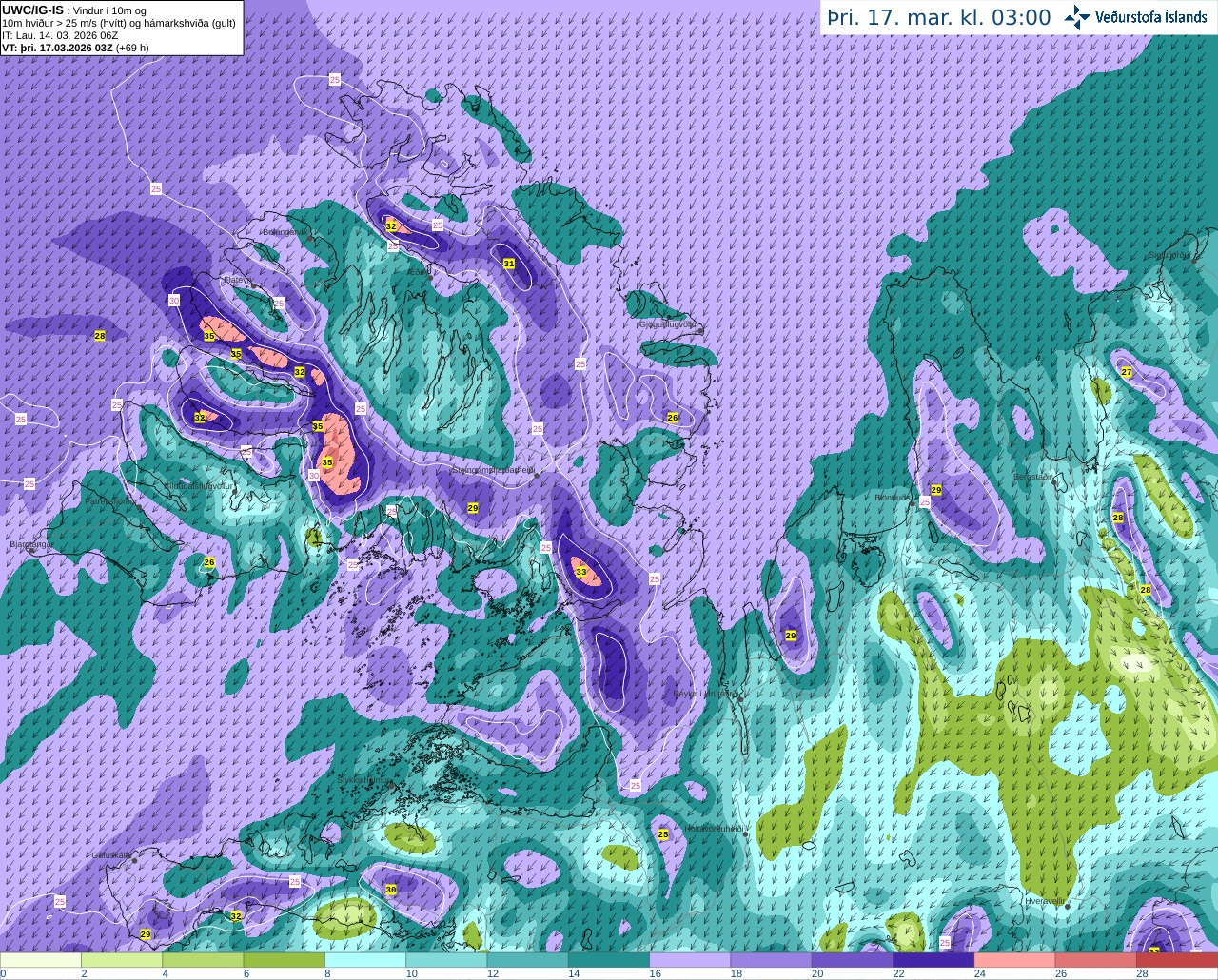Image resolution: width=1218 pixels, height=980 pixels.
Task: Click the Veðurstofa Íslands logo icon
Action: (1078, 17)
